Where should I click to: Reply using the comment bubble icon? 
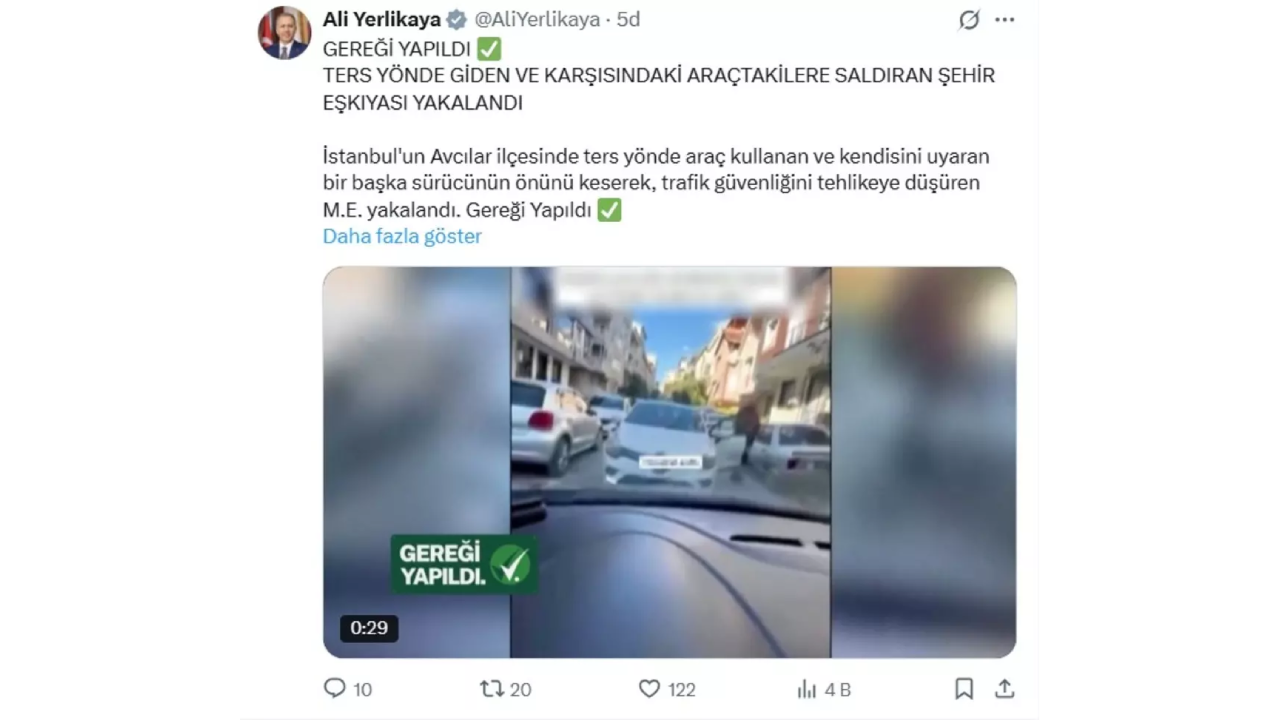coord(335,688)
